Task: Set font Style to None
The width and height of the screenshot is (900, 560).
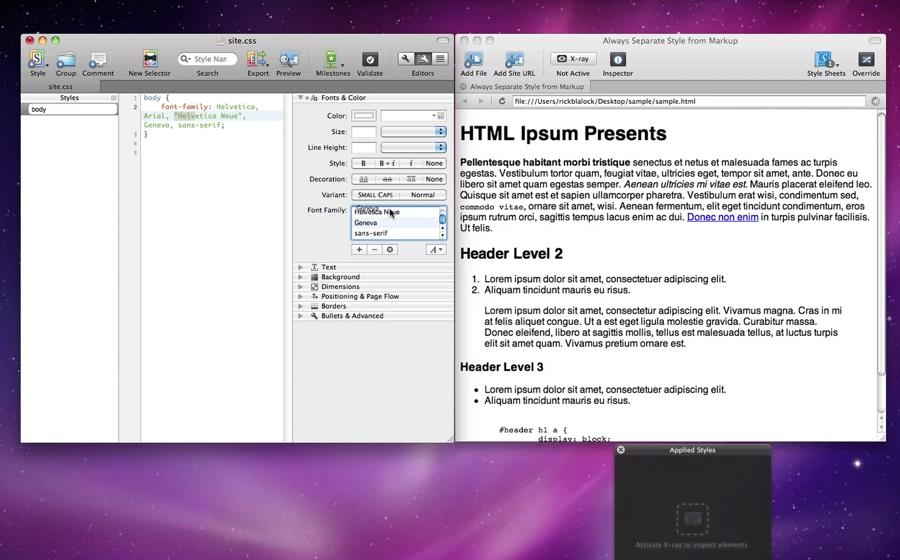Action: pyautogui.click(x=434, y=164)
